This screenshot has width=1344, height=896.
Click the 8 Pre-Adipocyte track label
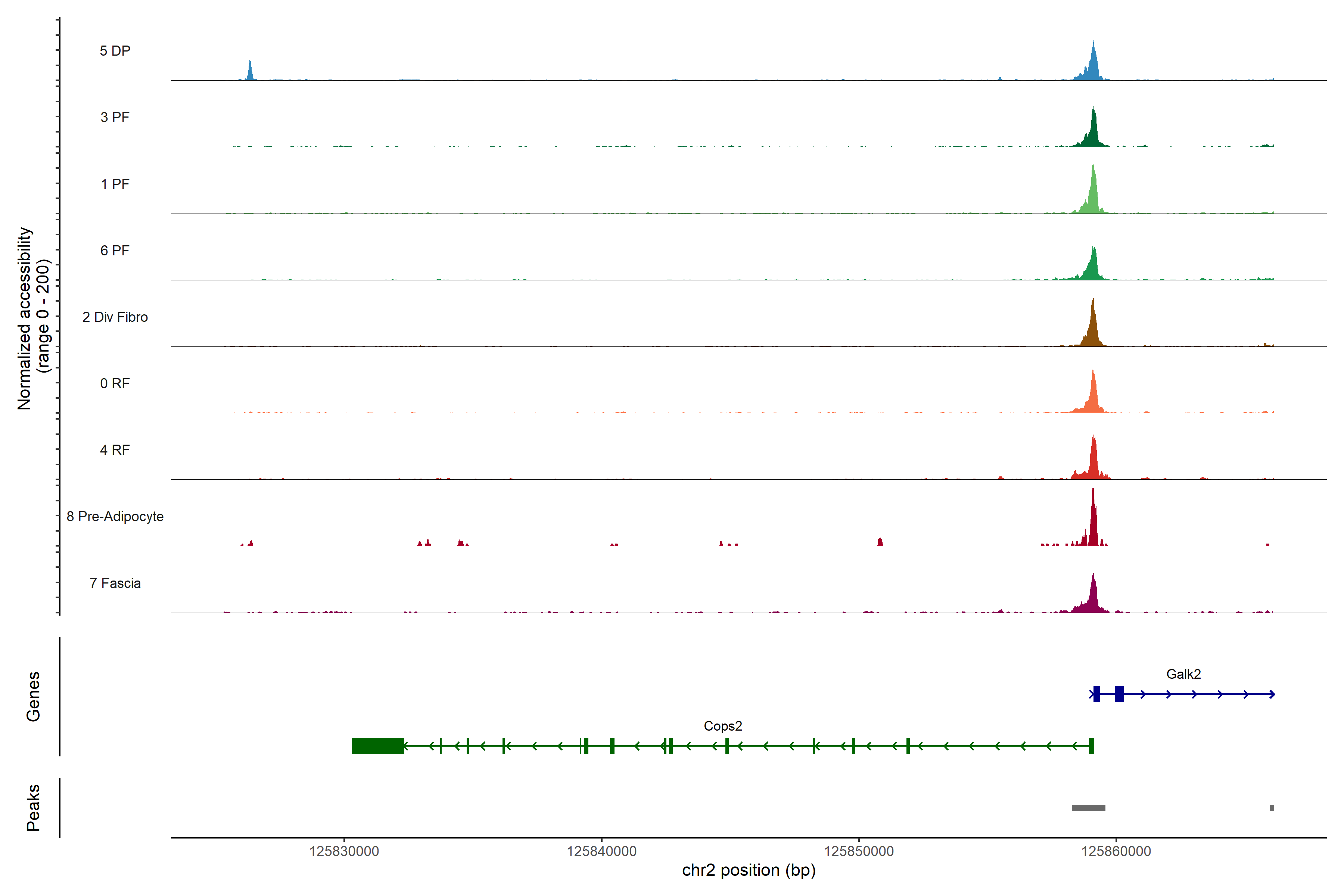pyautogui.click(x=115, y=516)
